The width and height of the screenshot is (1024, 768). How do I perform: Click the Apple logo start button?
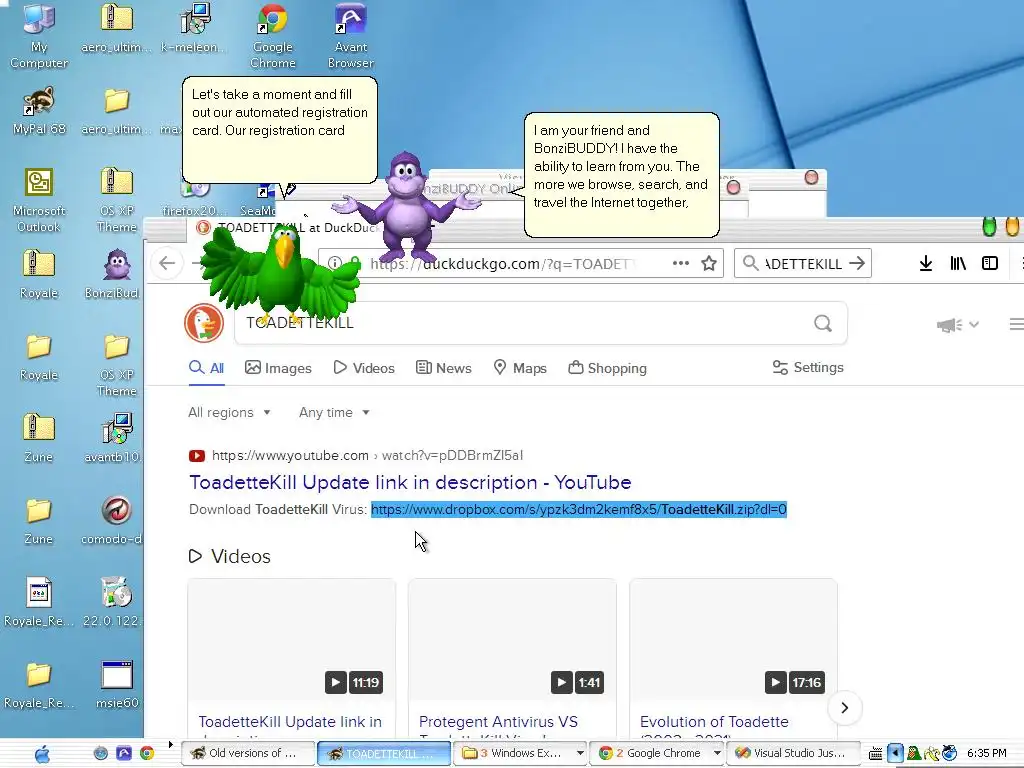(x=42, y=754)
